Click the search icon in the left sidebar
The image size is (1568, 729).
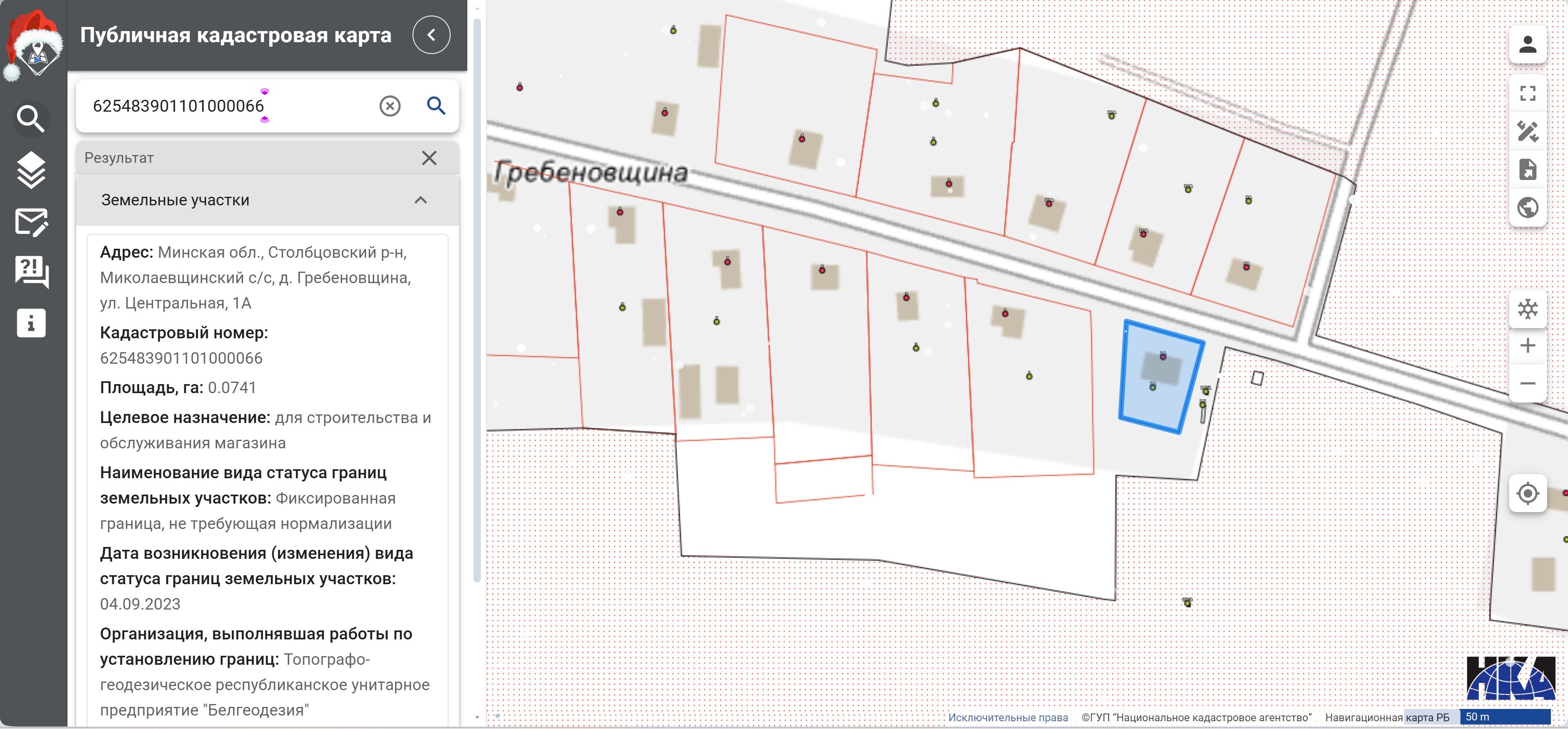click(x=31, y=118)
